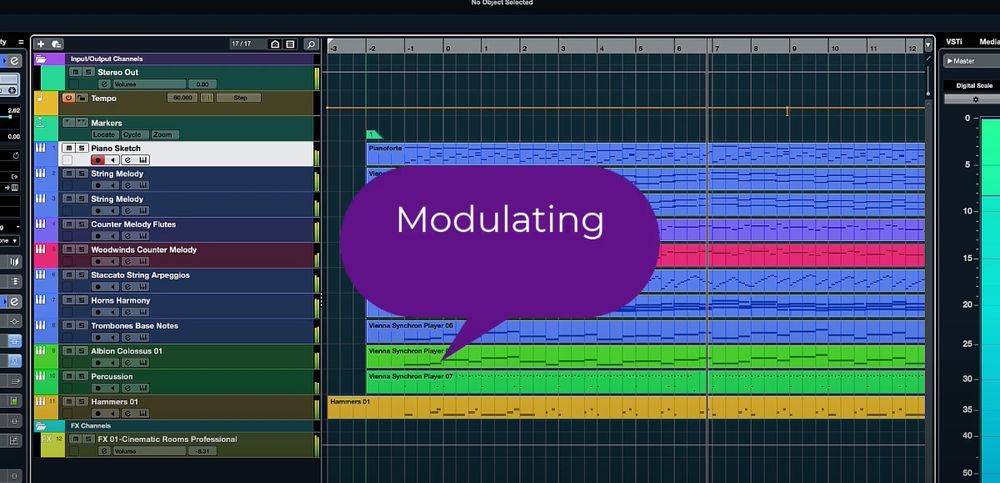
Task: Toggle Monitor on the Piano Sketch track
Action: click(x=113, y=160)
